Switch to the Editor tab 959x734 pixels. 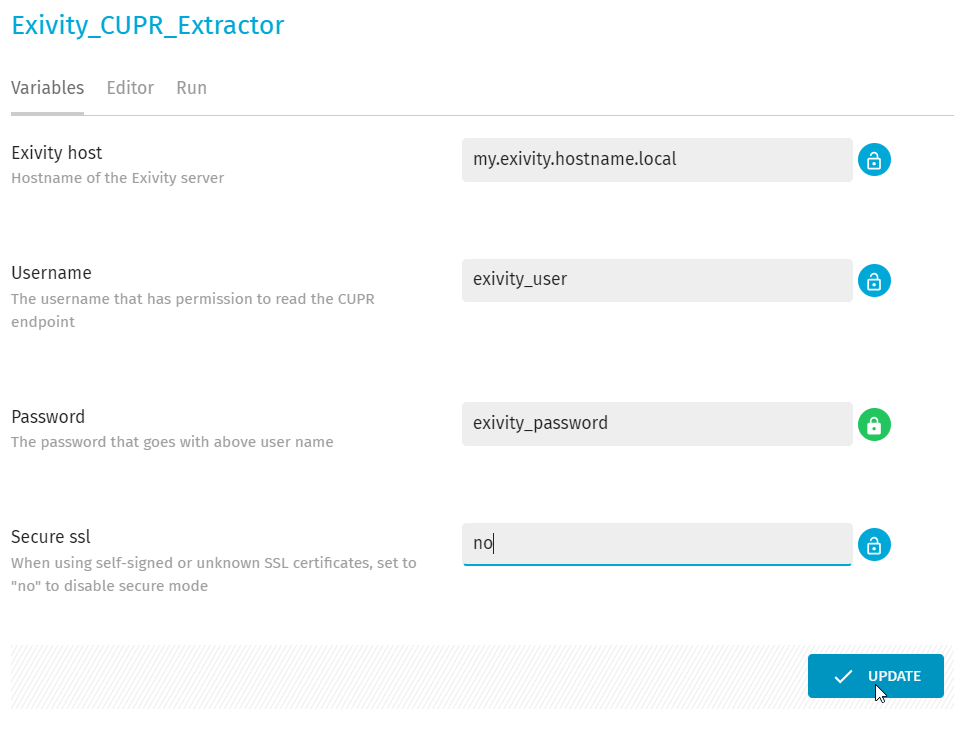(x=130, y=88)
